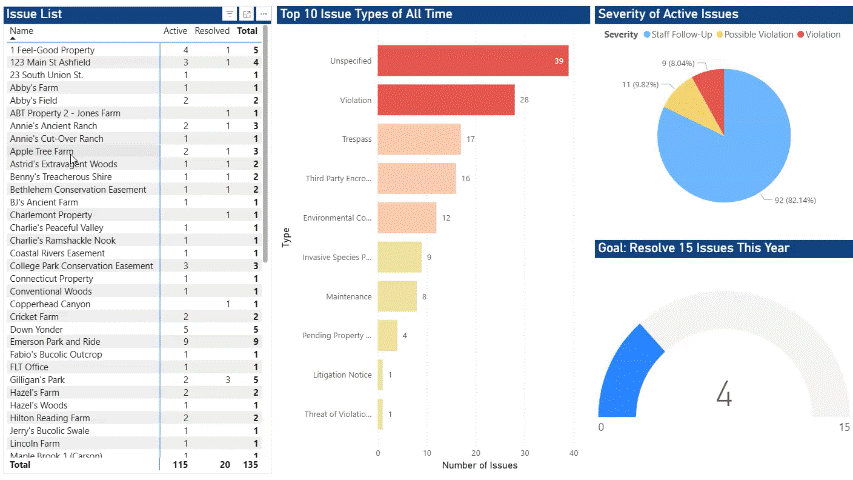Sort table by Total column header
The height and width of the screenshot is (480, 853).
(247, 31)
